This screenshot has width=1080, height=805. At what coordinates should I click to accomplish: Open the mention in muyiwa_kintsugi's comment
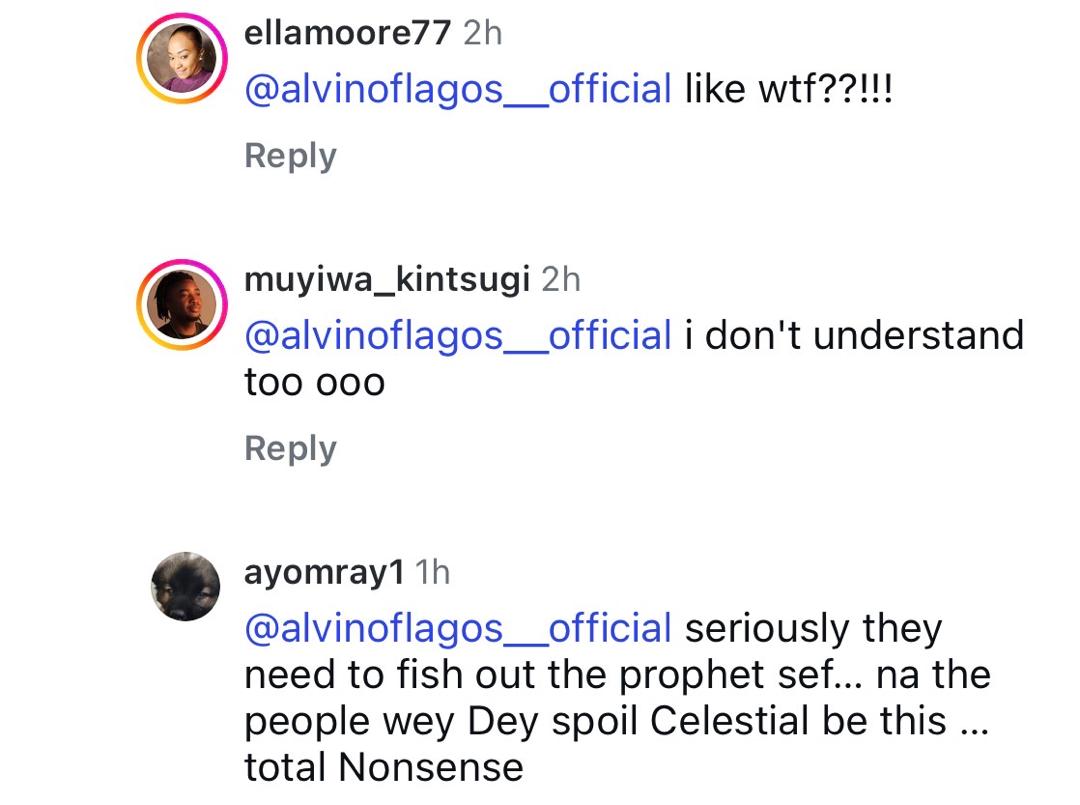458,336
